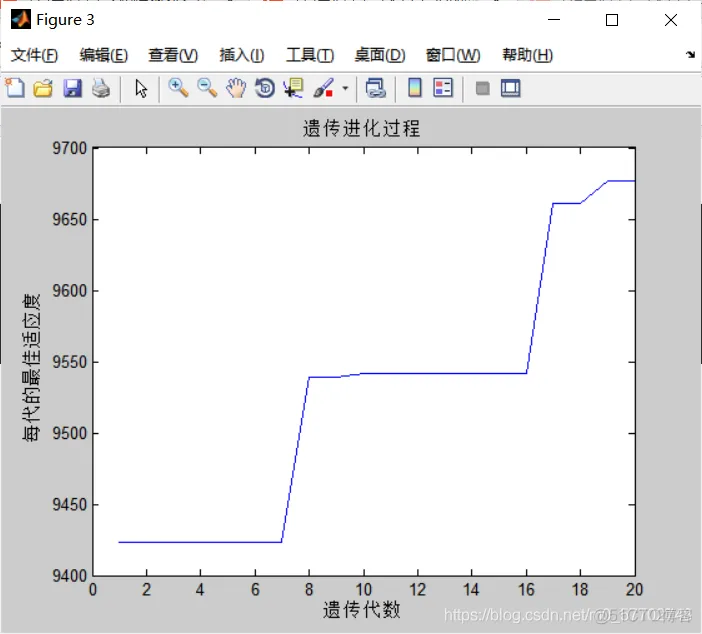The height and width of the screenshot is (634, 702).
Task: Click the dock figure arrow at menu bar end
Action: (690, 55)
